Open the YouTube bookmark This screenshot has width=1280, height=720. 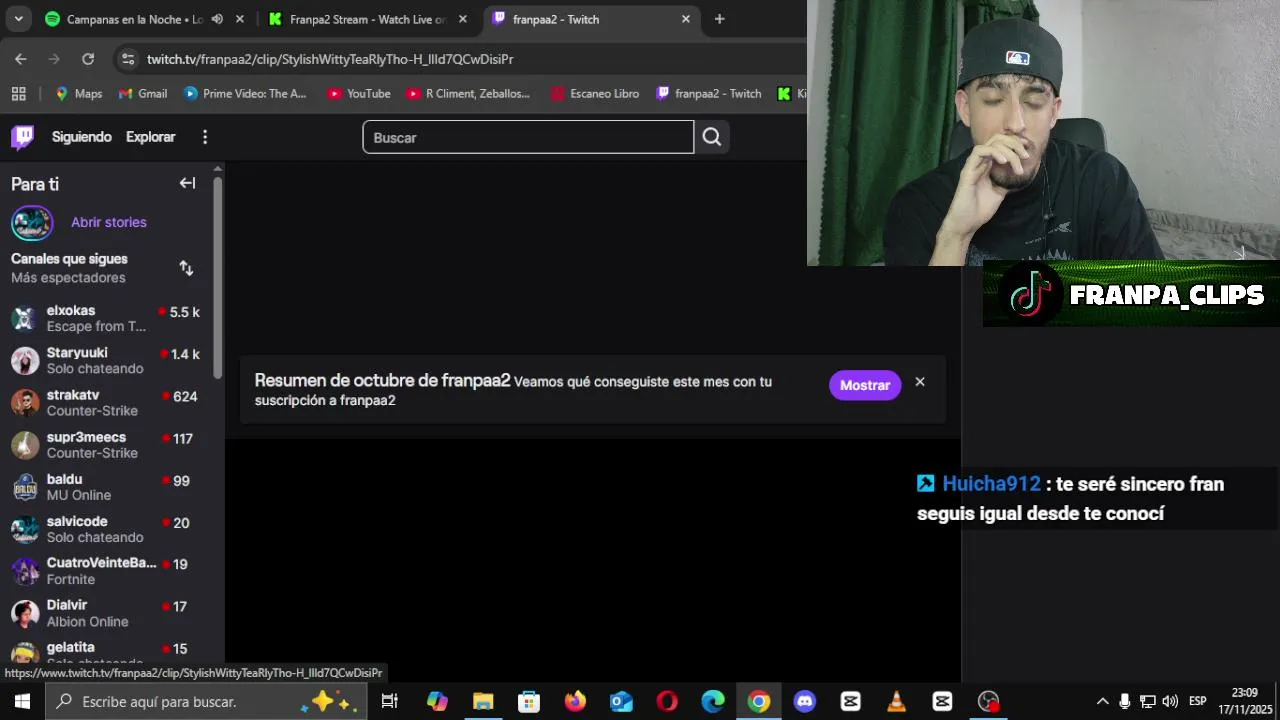(358, 93)
